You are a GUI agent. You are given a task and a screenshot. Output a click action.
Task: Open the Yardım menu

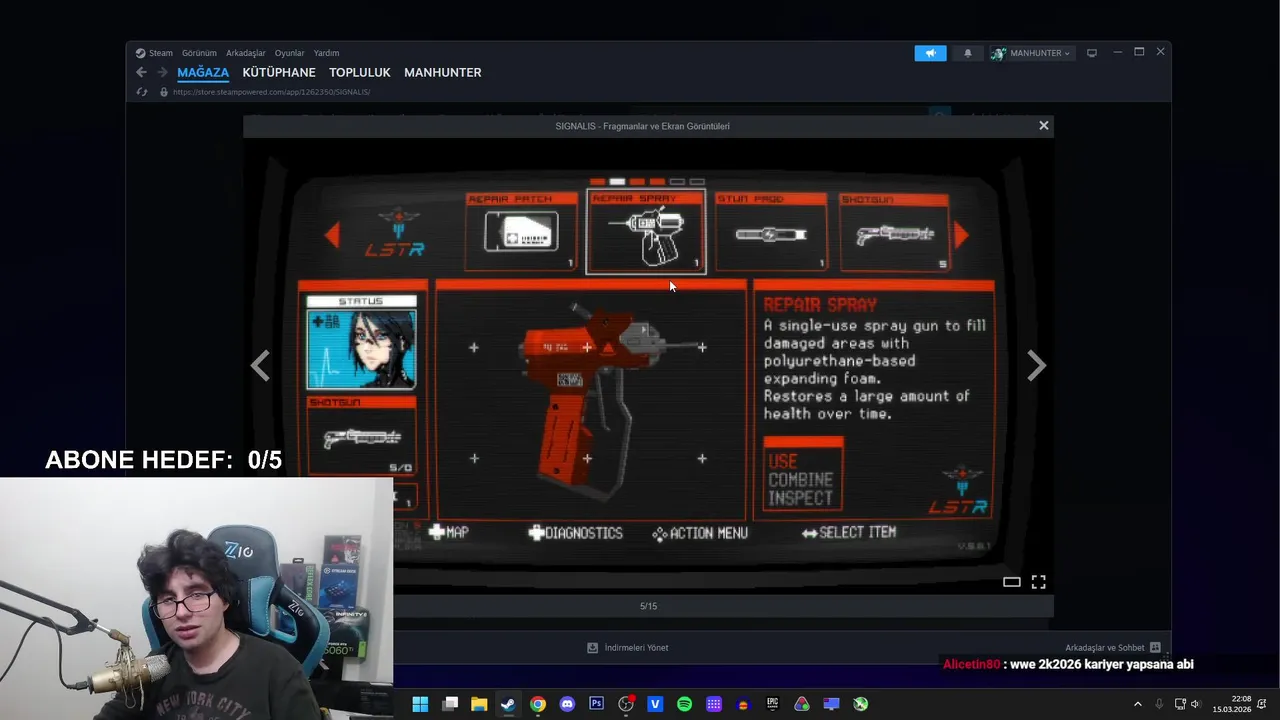(x=326, y=53)
